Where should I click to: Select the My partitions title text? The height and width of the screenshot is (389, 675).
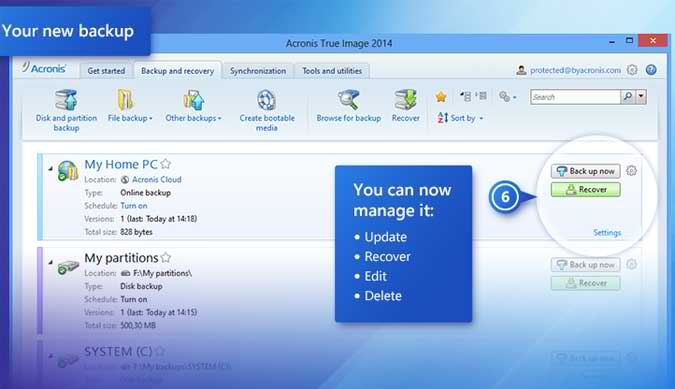click(121, 258)
